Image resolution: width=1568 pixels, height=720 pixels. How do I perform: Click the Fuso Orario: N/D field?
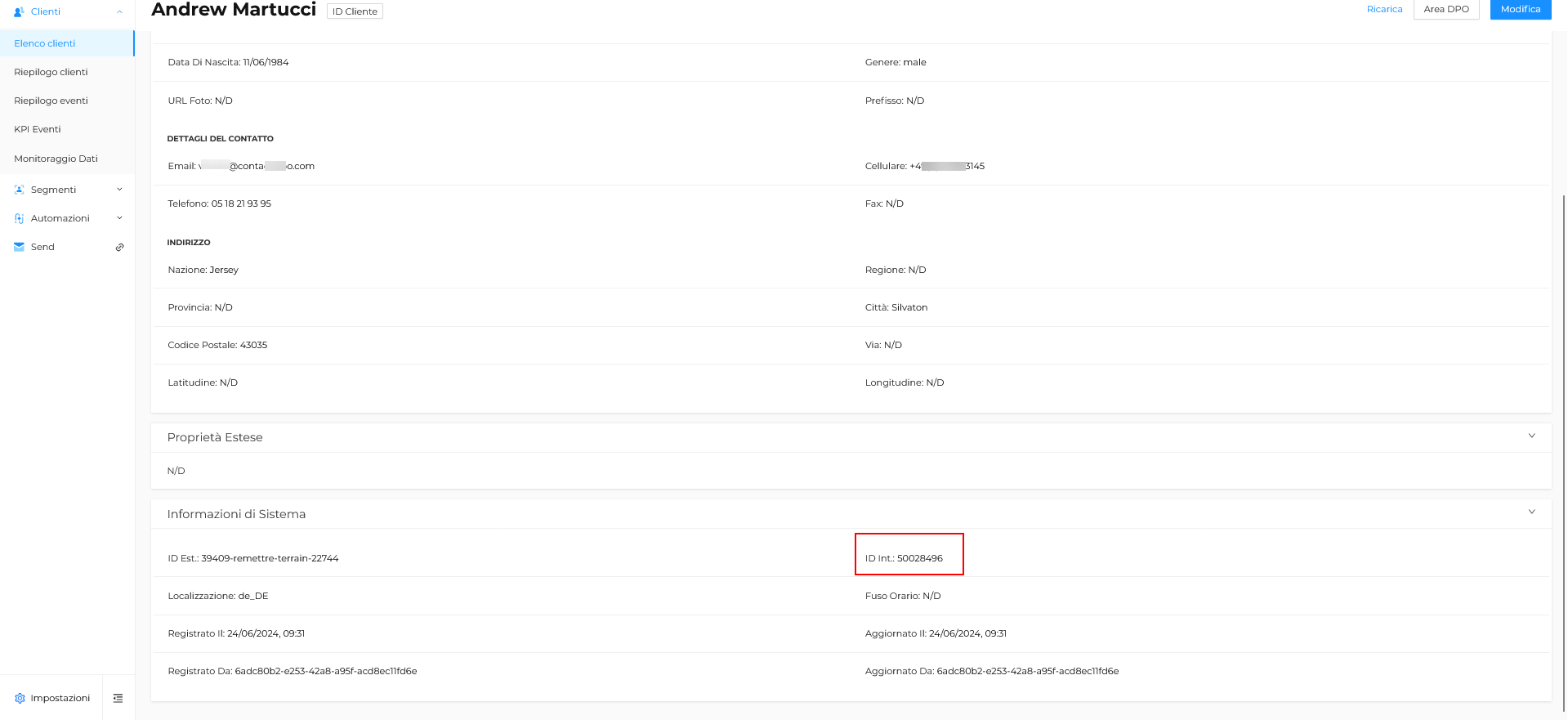tap(903, 596)
